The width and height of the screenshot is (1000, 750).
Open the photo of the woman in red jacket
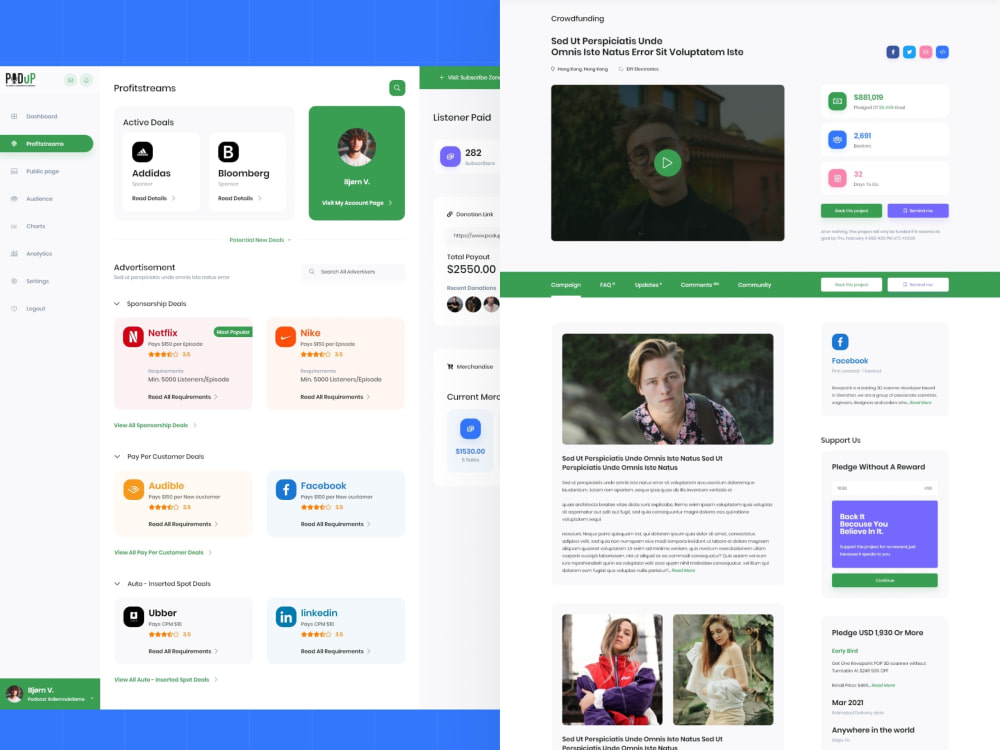point(612,670)
